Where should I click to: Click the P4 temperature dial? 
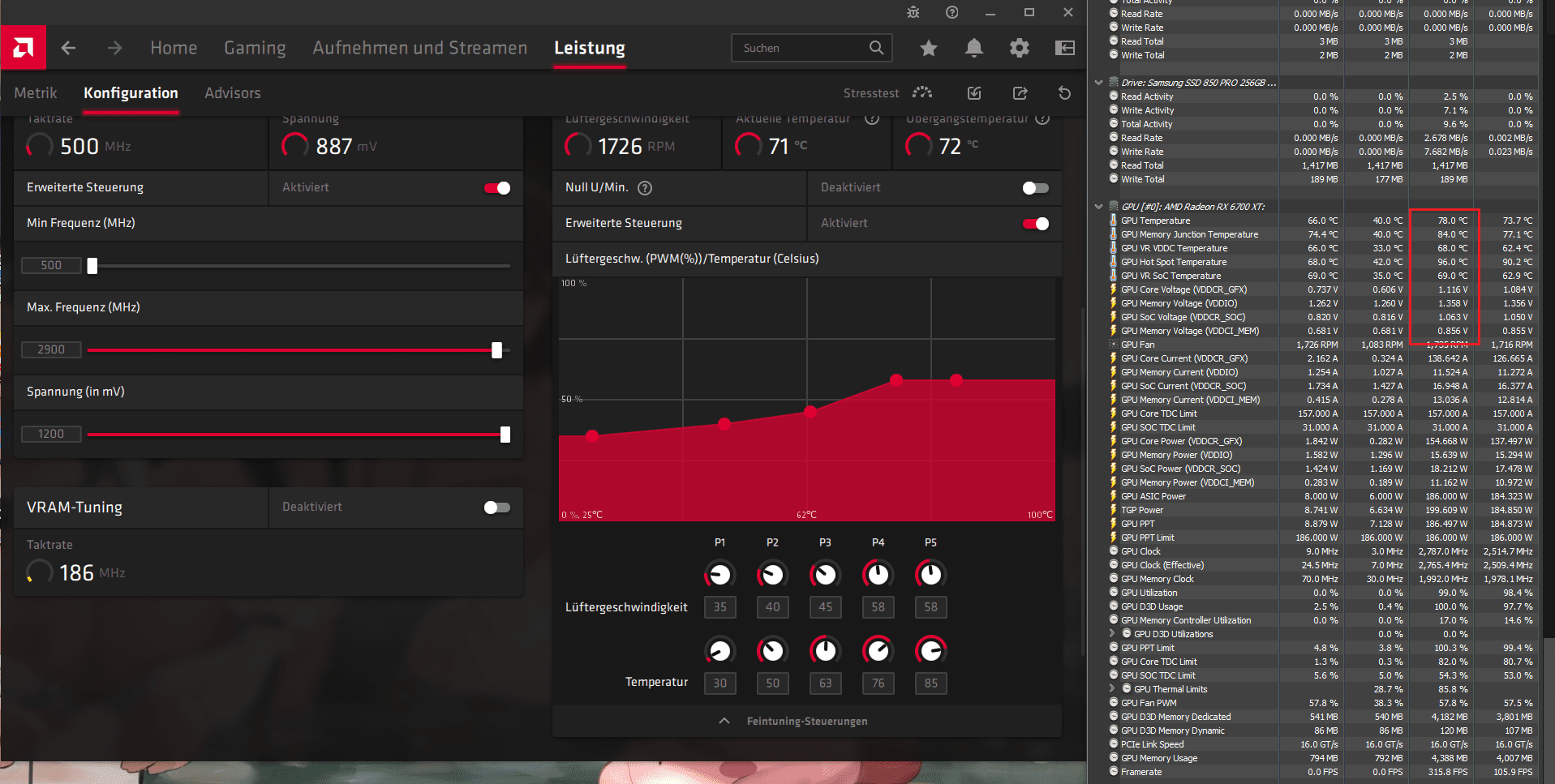[878, 650]
